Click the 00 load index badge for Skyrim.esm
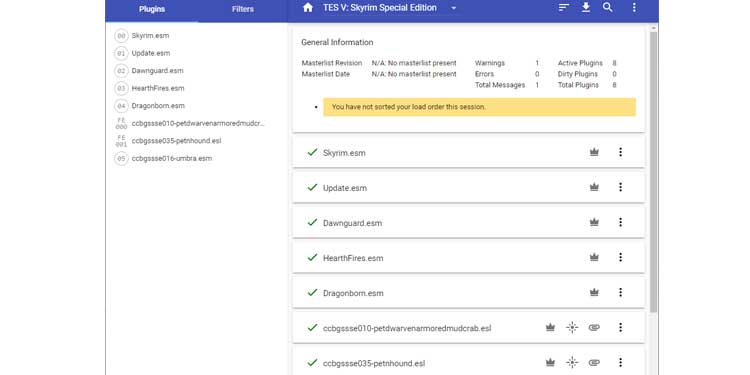Viewport: 750px width, 375px height. pos(121,36)
